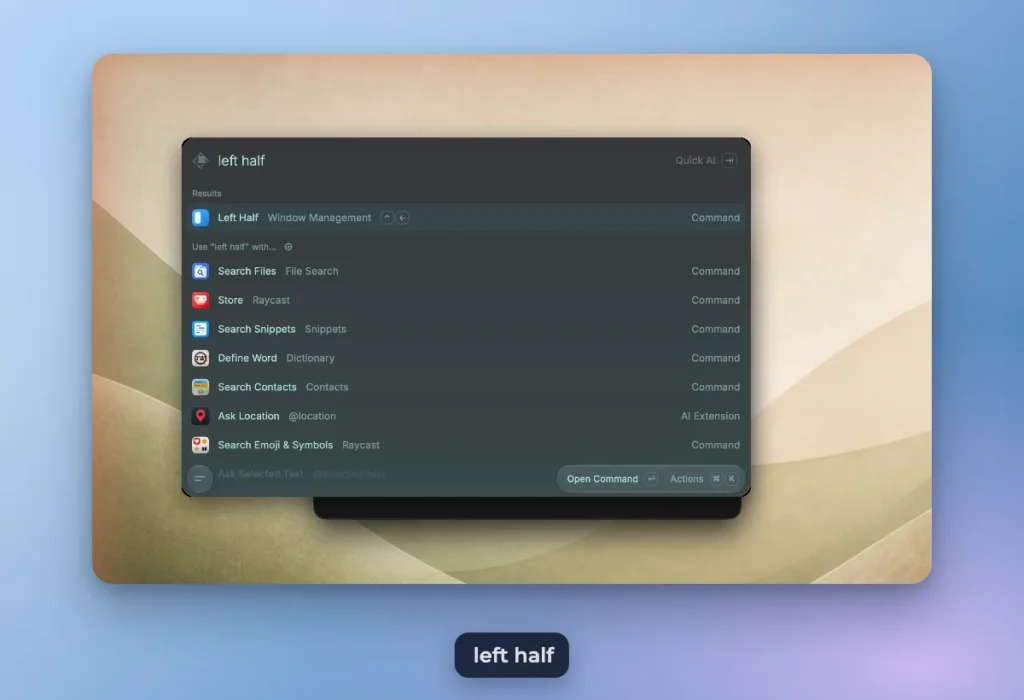Click 'Command' label on the Left Half row
This screenshot has height=700, width=1024.
[716, 217]
